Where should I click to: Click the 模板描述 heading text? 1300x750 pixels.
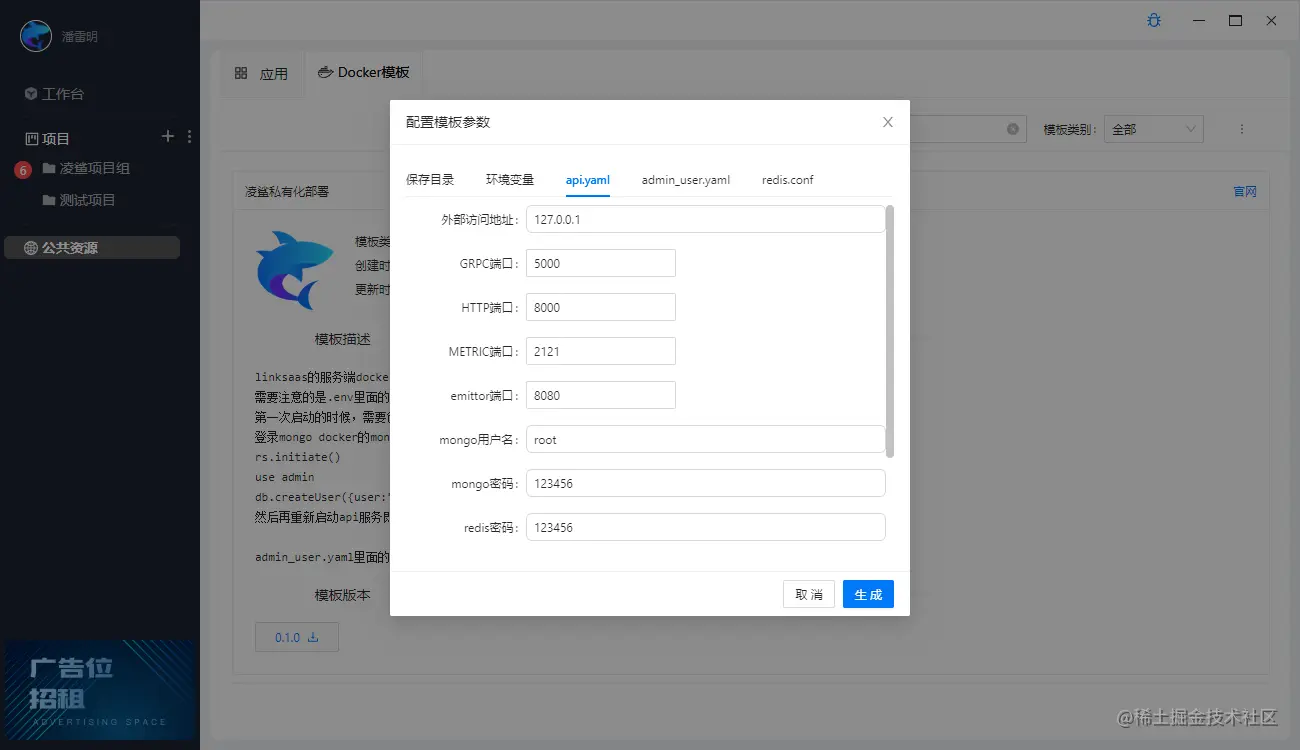coord(343,339)
